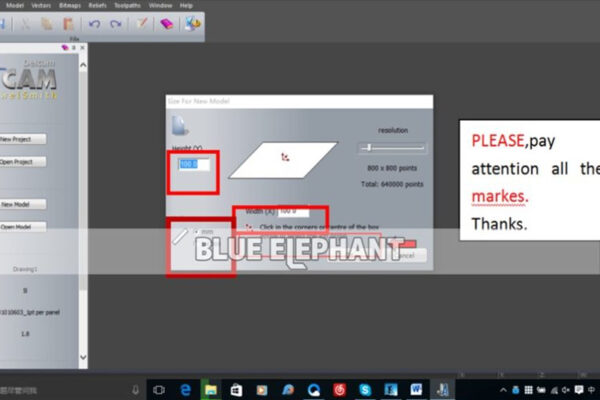Click the Copy toolbar icon
600x400 pixels.
point(47,24)
